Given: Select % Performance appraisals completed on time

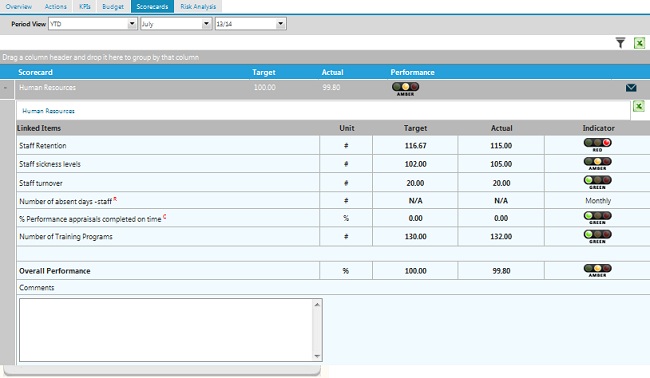Looking at the screenshot, I should pyautogui.click(x=90, y=219).
